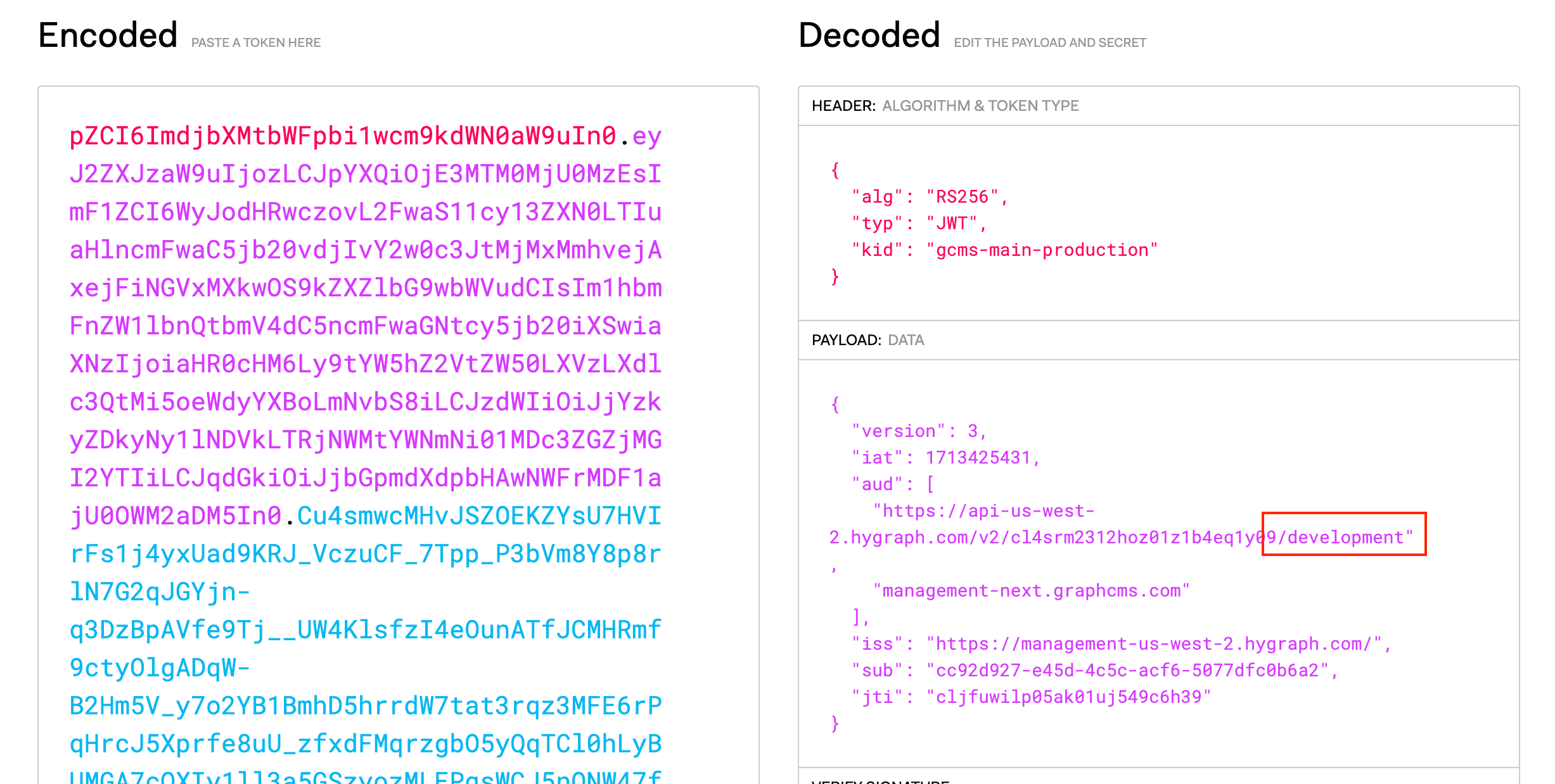Click the PAYLOAD: DATA section label
Image resolution: width=1555 pixels, height=784 pixels.
tap(868, 339)
